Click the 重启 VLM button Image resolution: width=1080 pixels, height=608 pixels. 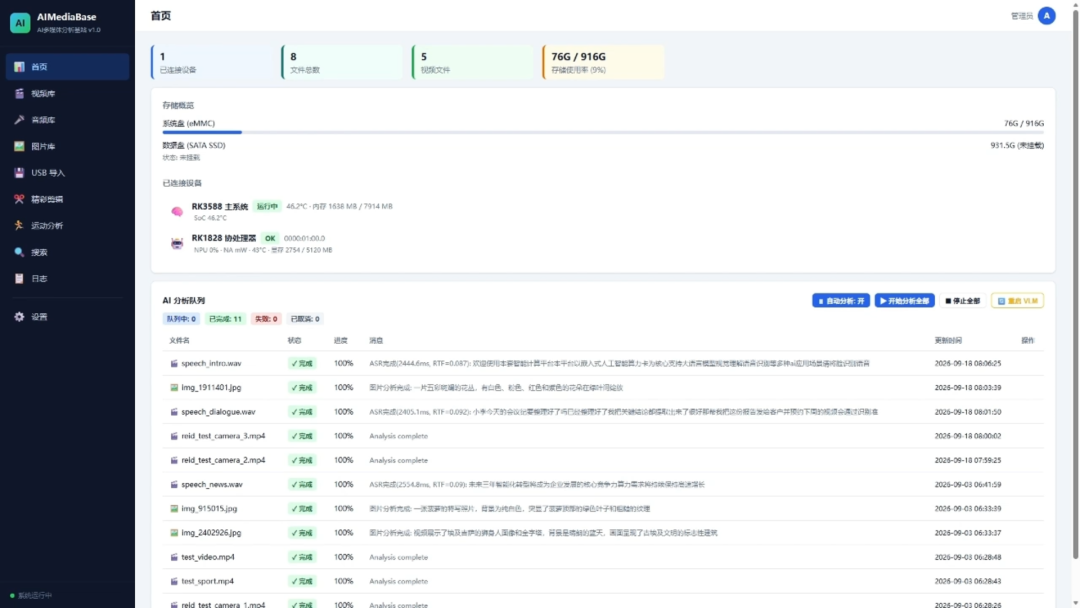tap(1017, 301)
